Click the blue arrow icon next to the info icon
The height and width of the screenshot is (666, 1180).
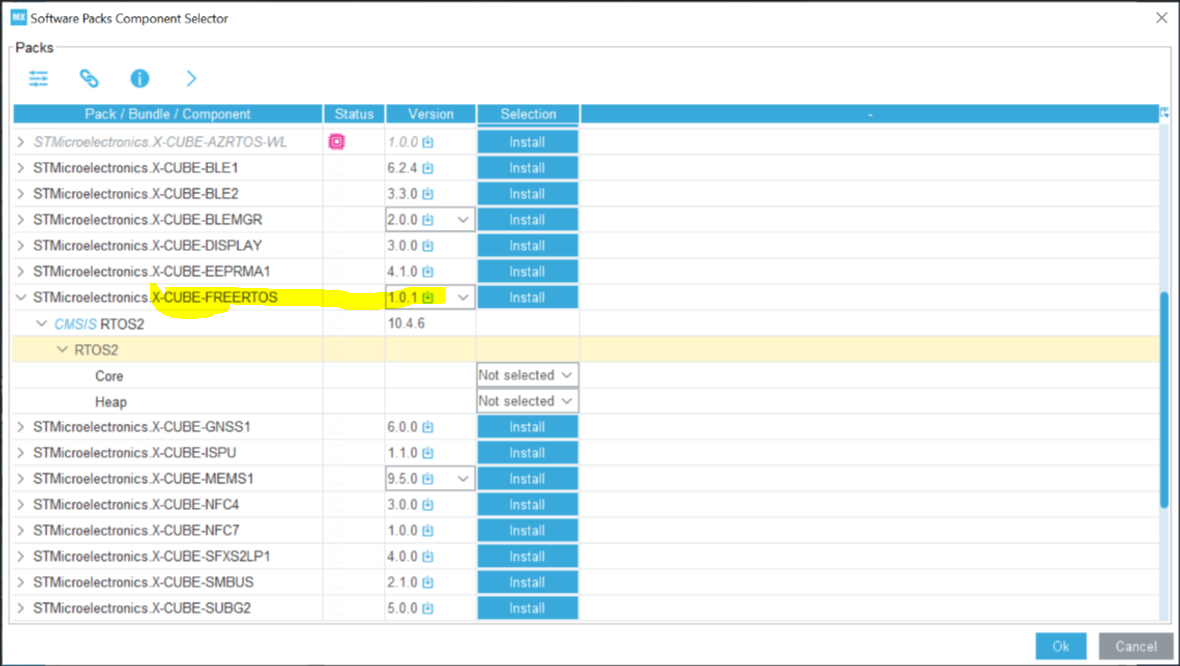click(x=190, y=78)
